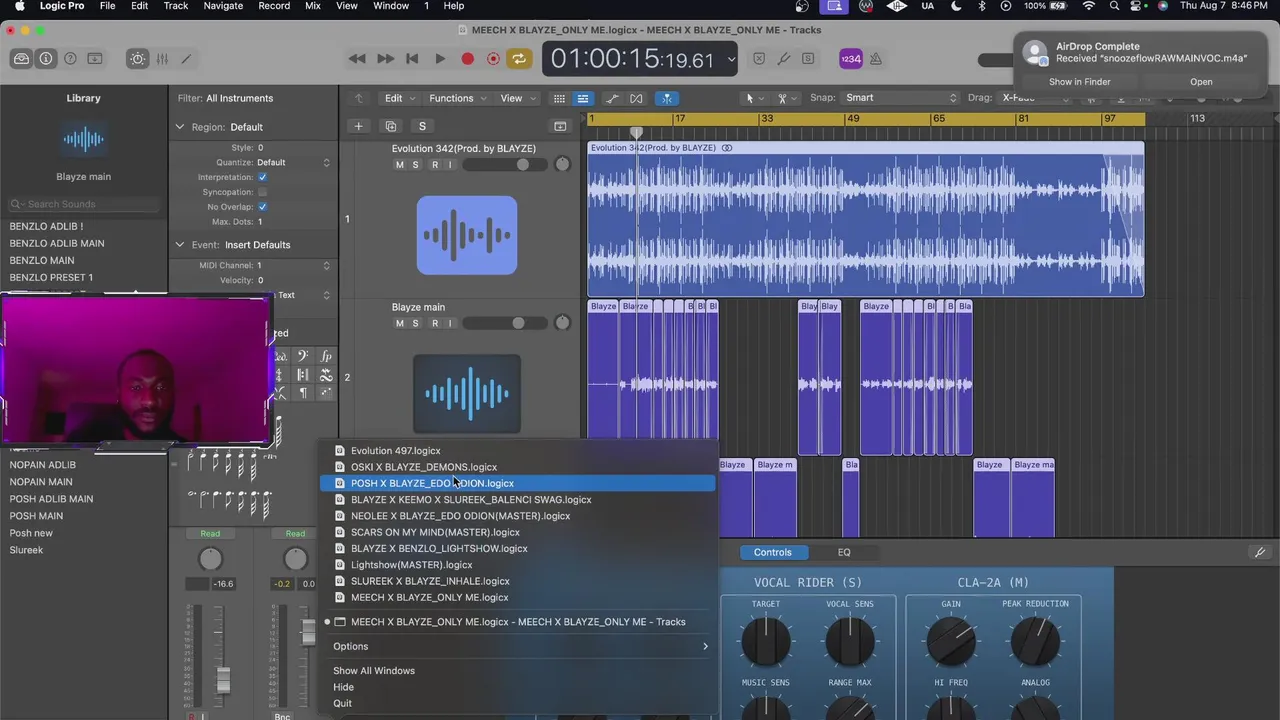Toggle the Interpretation checkbox

(x=262, y=177)
